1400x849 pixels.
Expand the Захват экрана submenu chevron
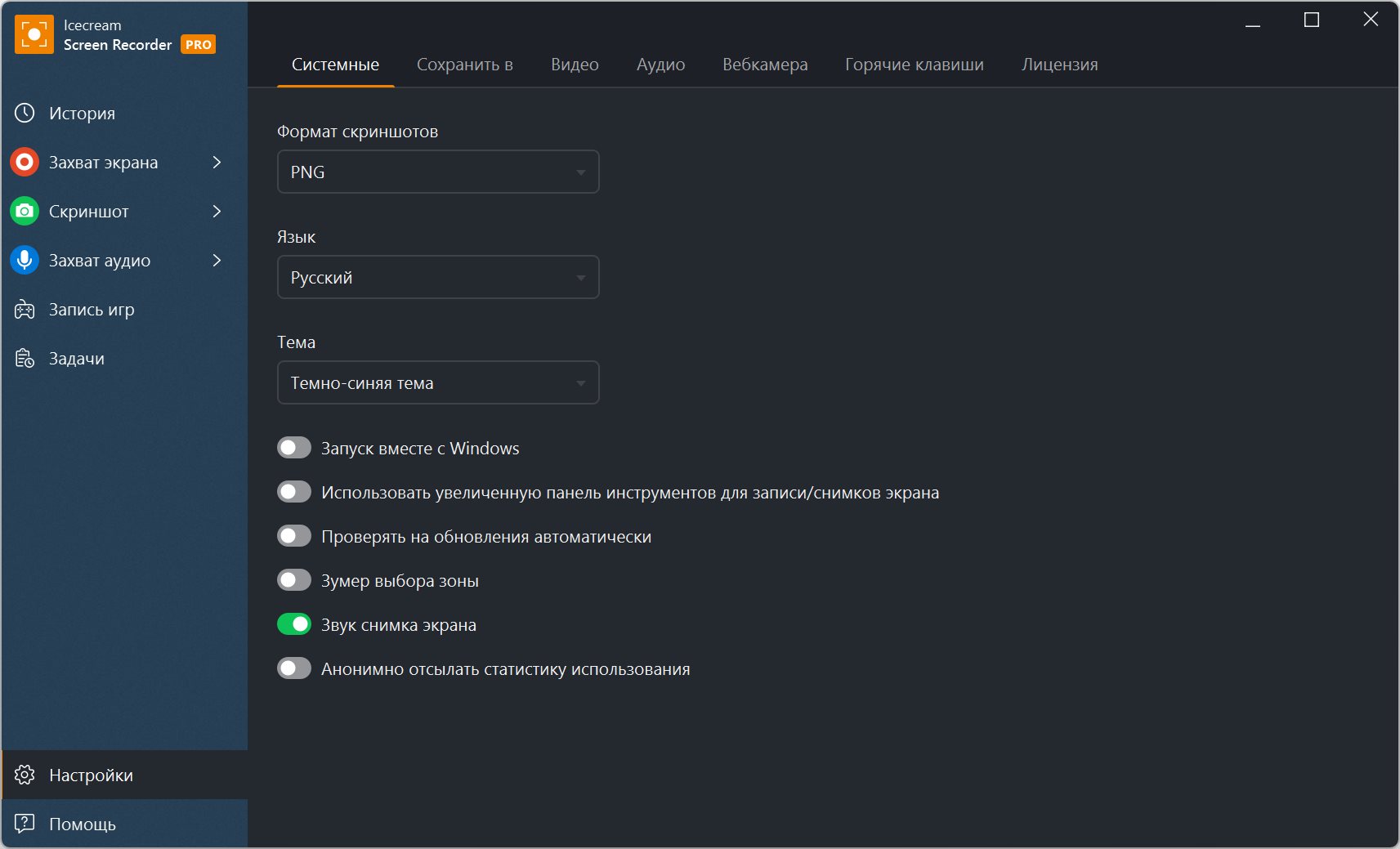click(x=217, y=162)
